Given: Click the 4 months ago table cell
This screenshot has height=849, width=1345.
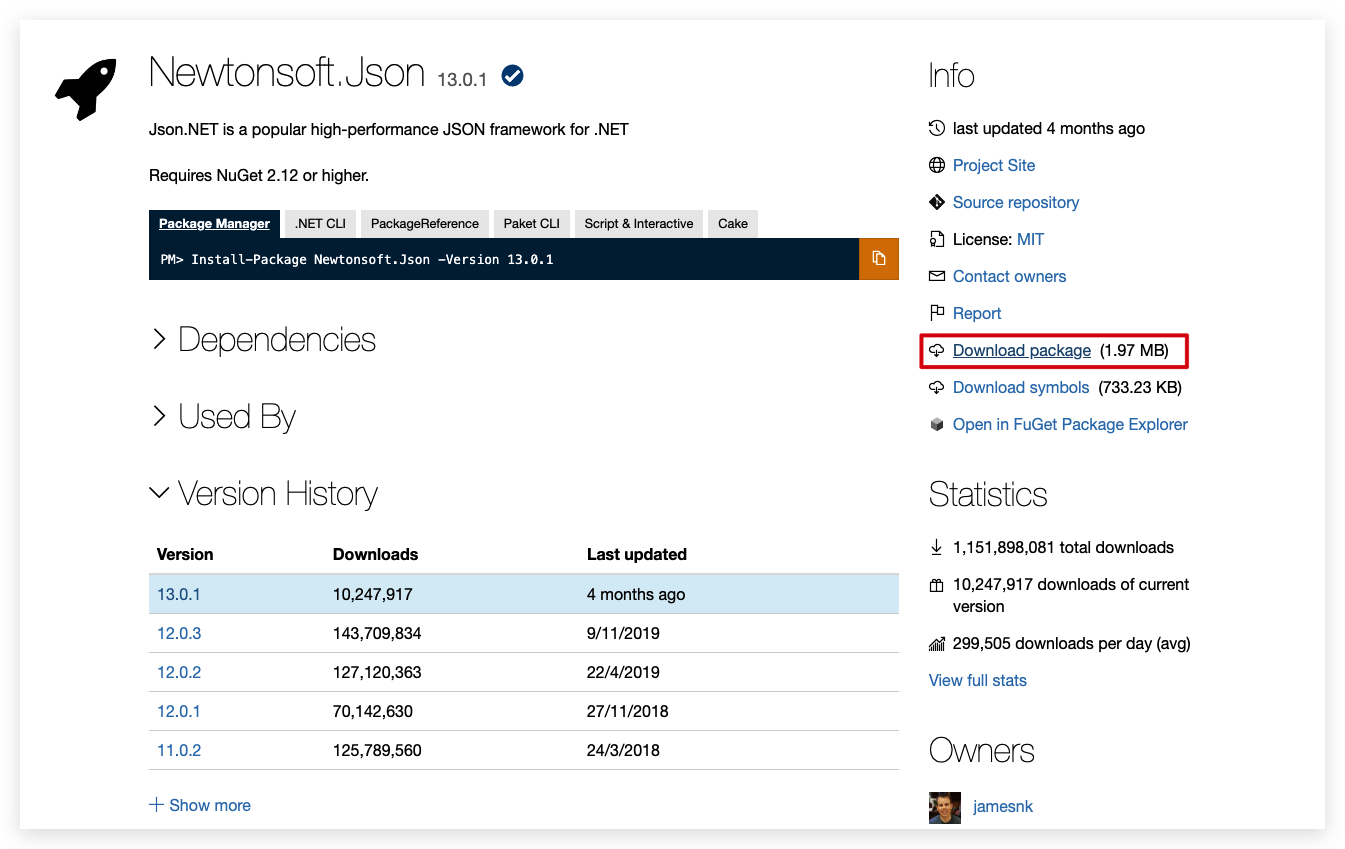Looking at the screenshot, I should tap(636, 594).
